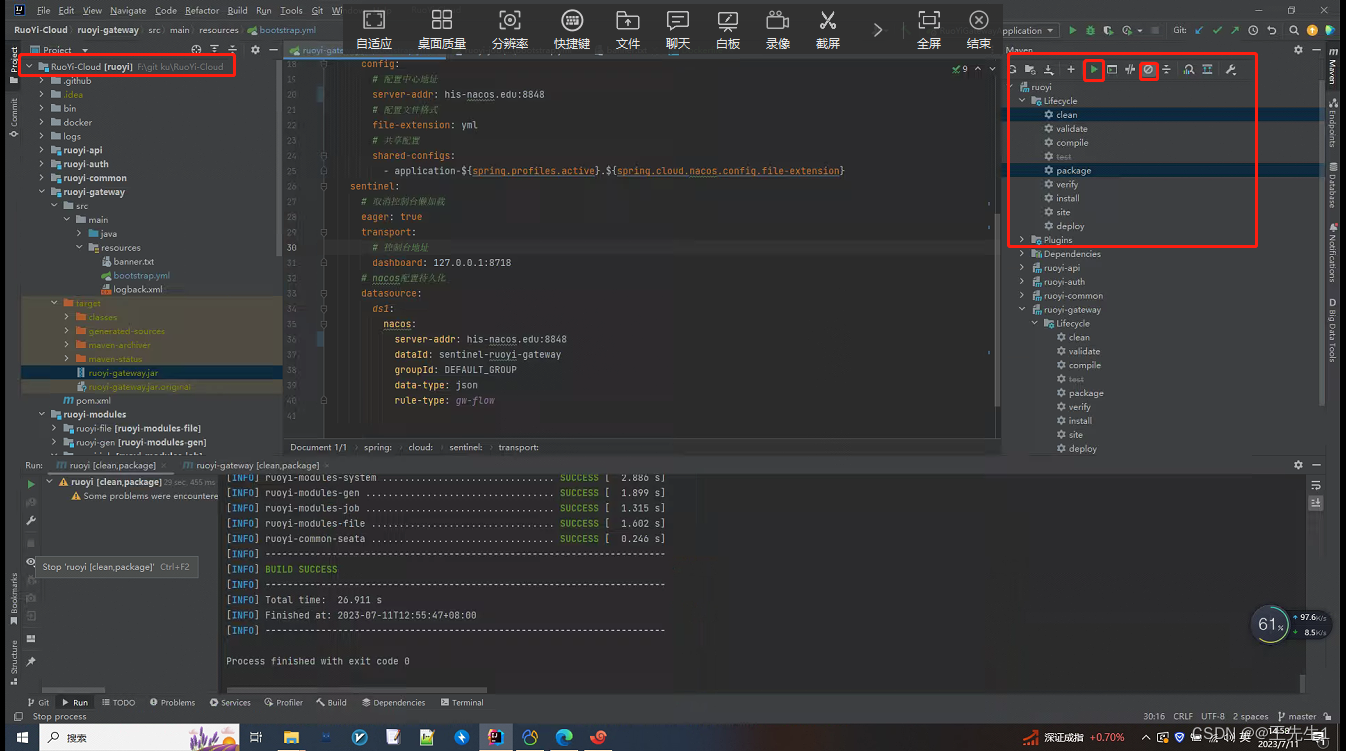Click the 快捷键 keyboard icon
The height and width of the screenshot is (751, 1346).
point(572,29)
